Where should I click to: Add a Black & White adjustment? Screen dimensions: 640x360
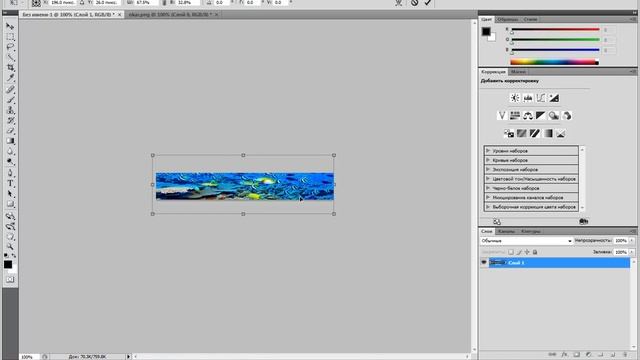point(540,116)
